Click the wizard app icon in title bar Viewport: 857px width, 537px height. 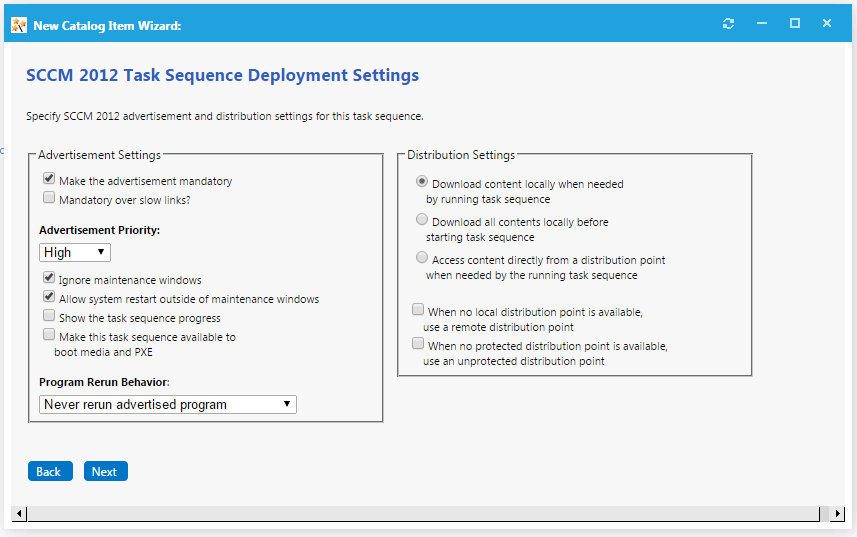pos(19,25)
